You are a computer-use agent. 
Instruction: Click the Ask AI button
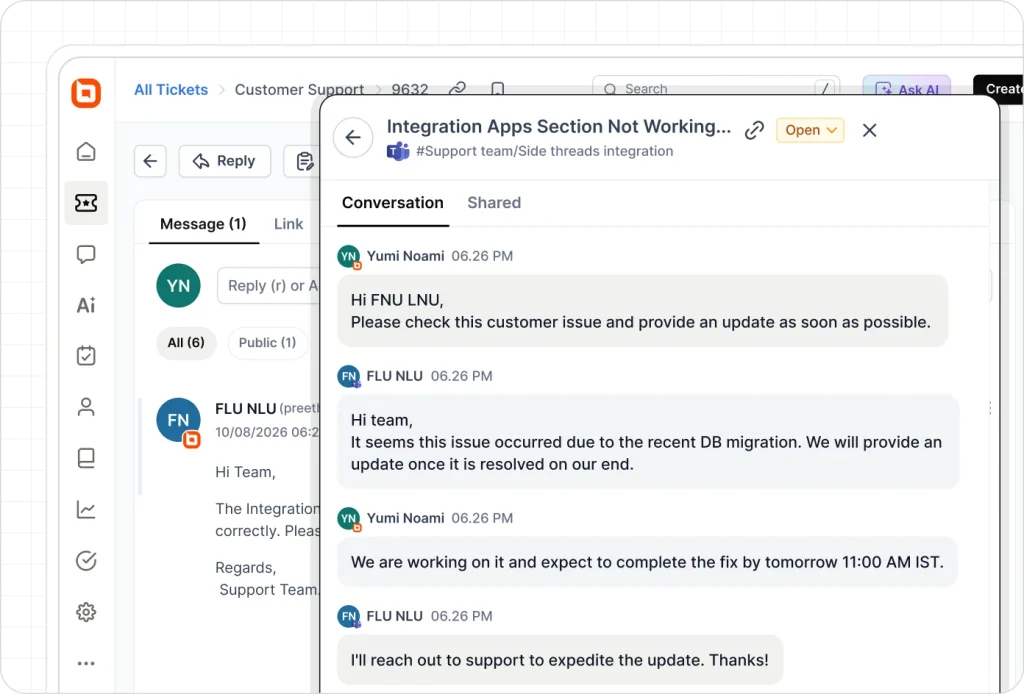(907, 88)
